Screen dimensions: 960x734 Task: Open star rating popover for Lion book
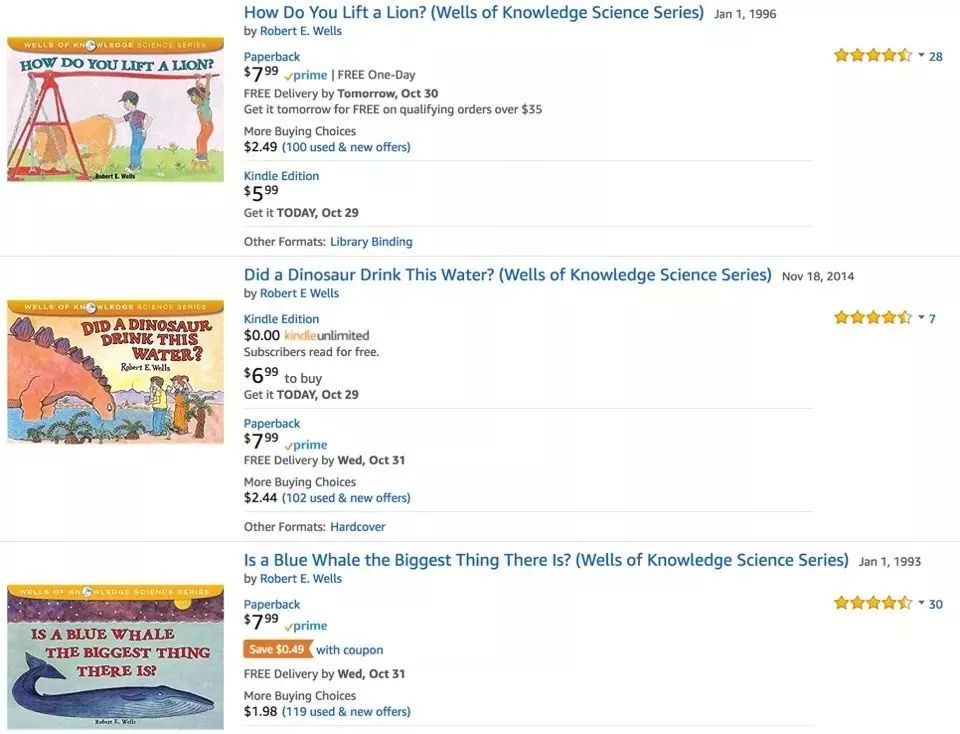(x=921, y=55)
